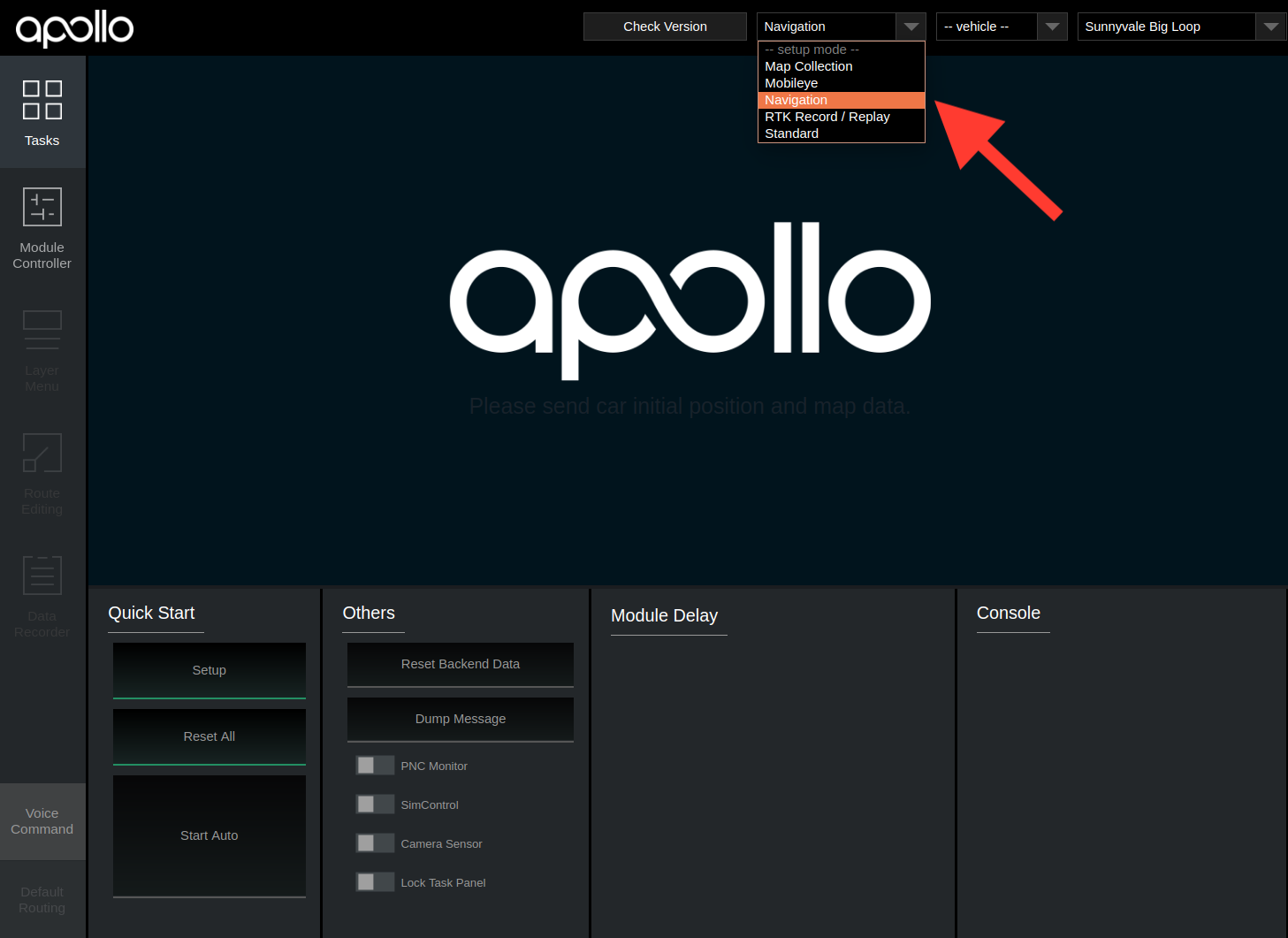Expand the vehicle selection dropdown
Screen dimensions: 1288x938
pyautogui.click(x=1001, y=27)
